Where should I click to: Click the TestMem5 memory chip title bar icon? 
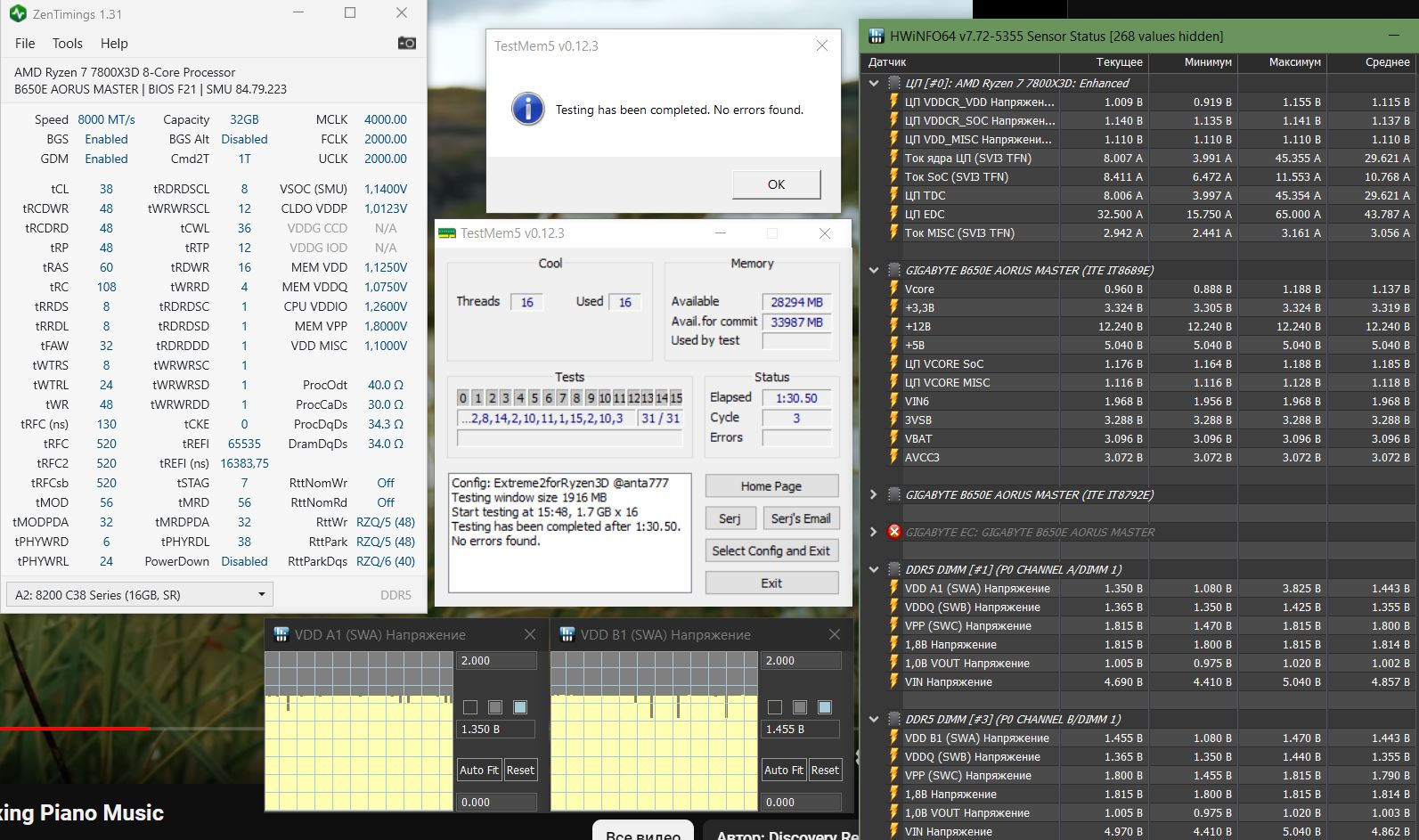pyautogui.click(x=446, y=233)
